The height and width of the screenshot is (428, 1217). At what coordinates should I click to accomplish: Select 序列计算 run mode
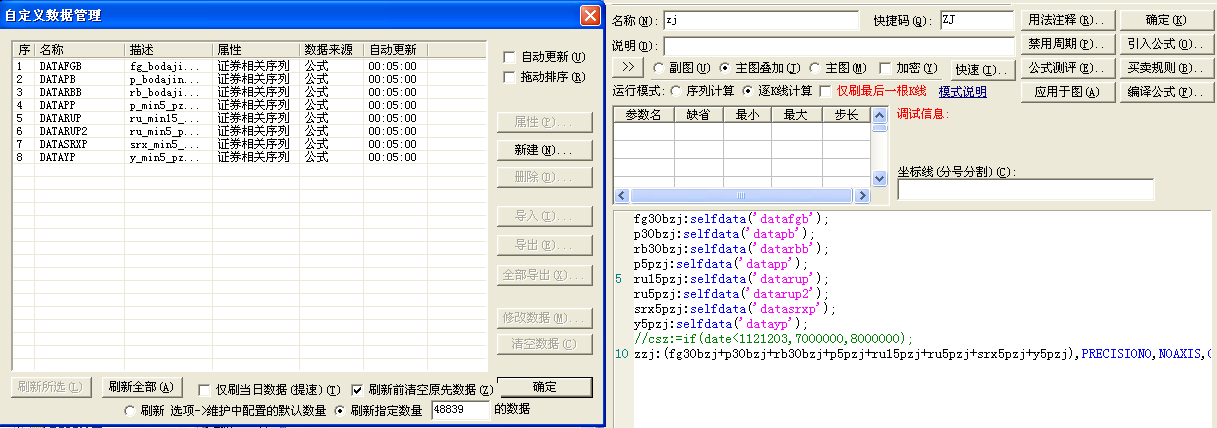coord(676,91)
